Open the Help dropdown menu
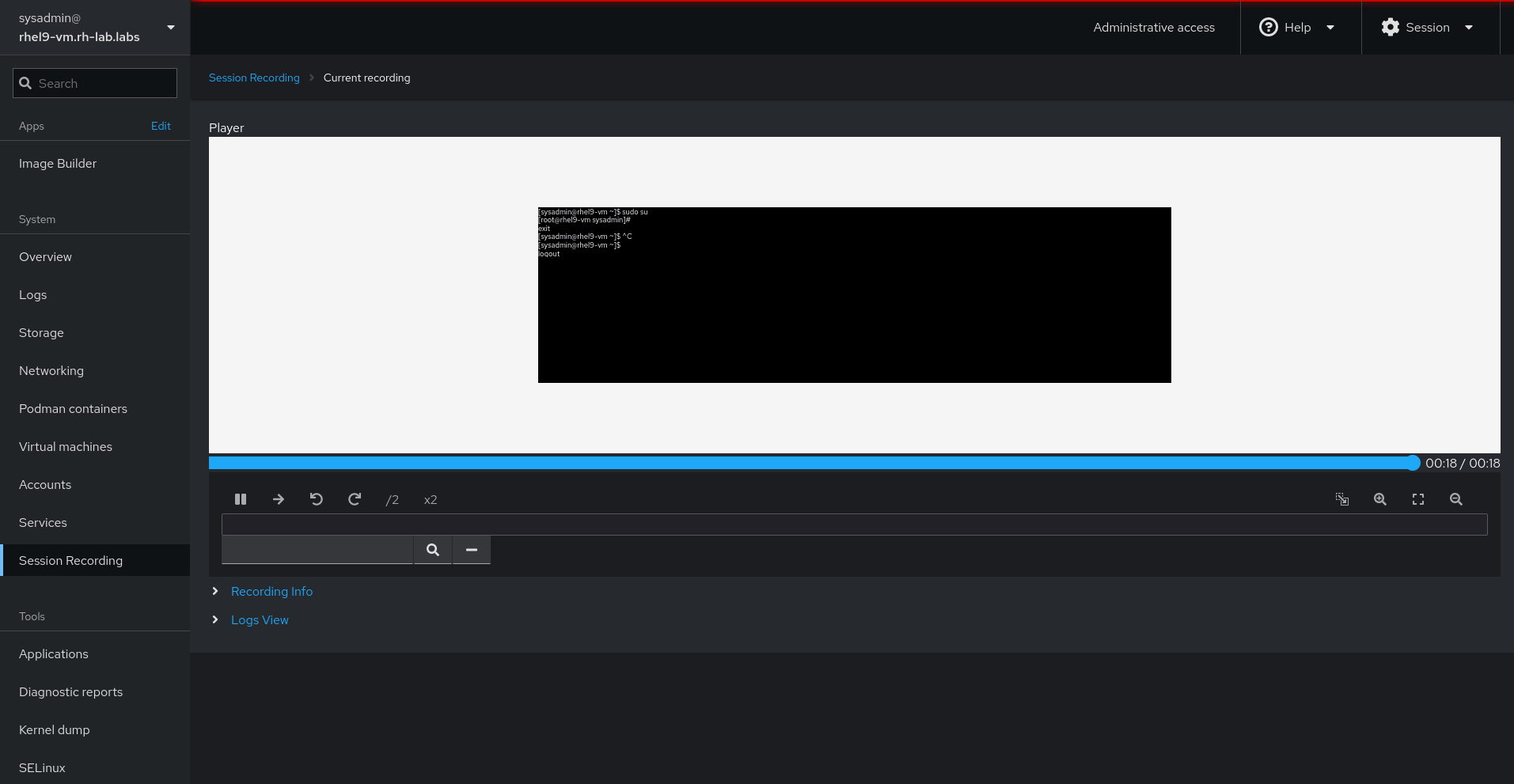The image size is (1514, 784). click(1298, 28)
